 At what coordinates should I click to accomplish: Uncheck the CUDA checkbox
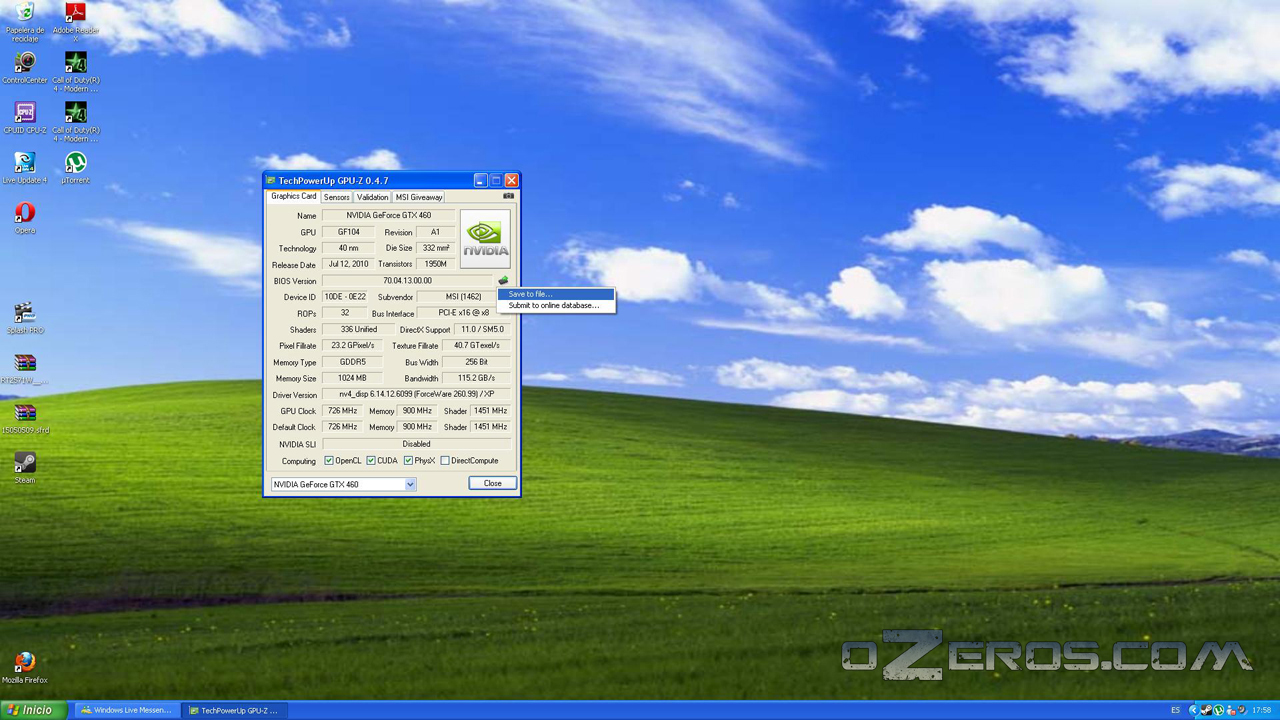[x=371, y=461]
